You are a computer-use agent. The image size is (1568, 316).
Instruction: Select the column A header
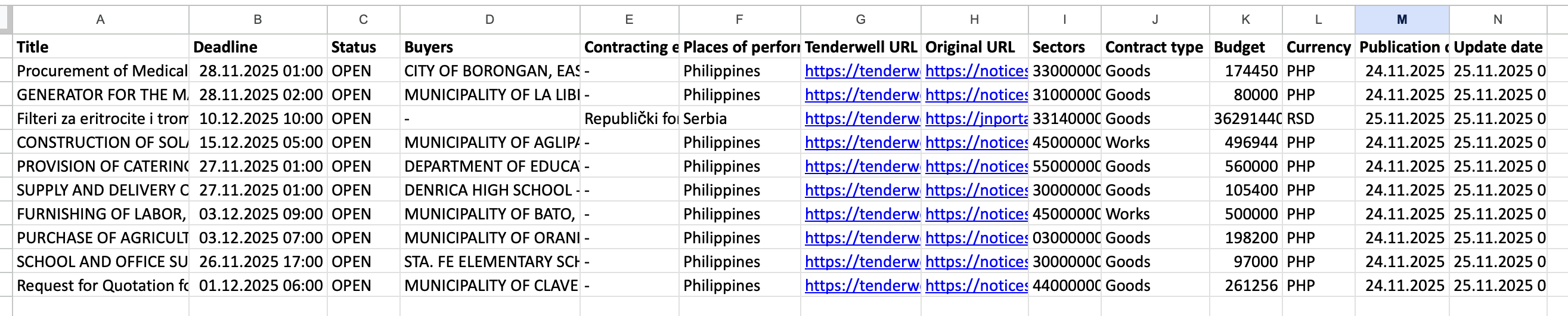[100, 20]
